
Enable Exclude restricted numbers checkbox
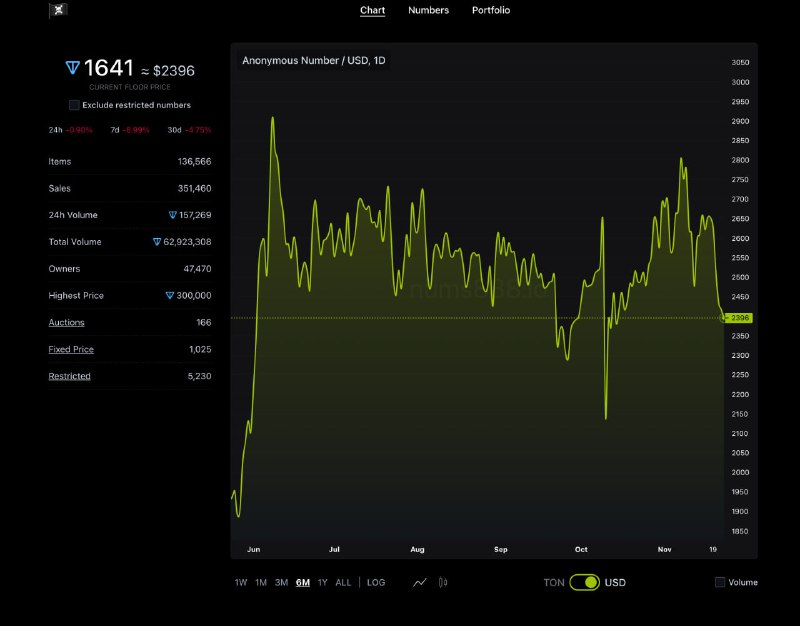tap(74, 105)
